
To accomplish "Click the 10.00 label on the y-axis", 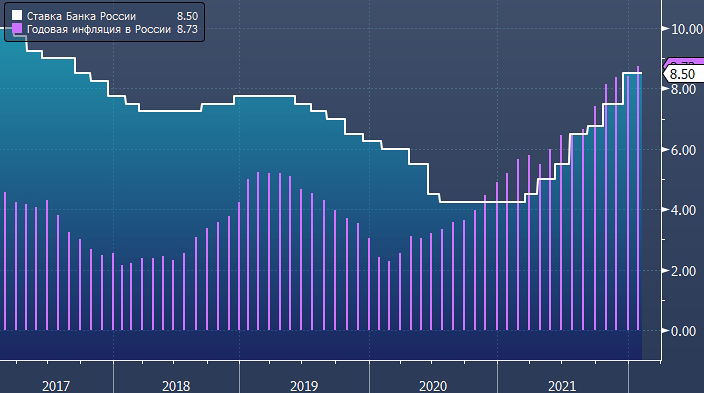I will point(687,29).
